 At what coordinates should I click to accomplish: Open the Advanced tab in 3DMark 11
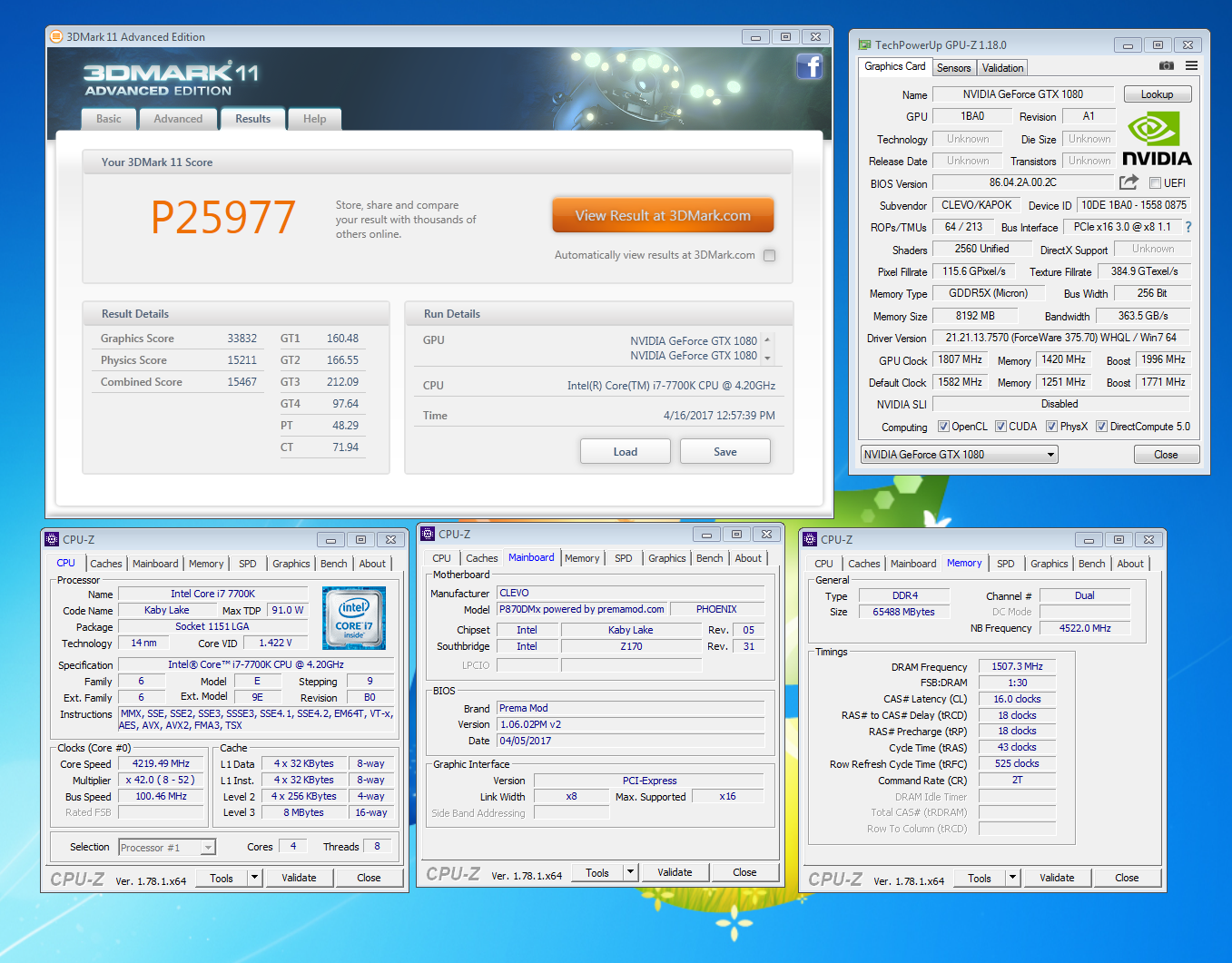point(178,119)
